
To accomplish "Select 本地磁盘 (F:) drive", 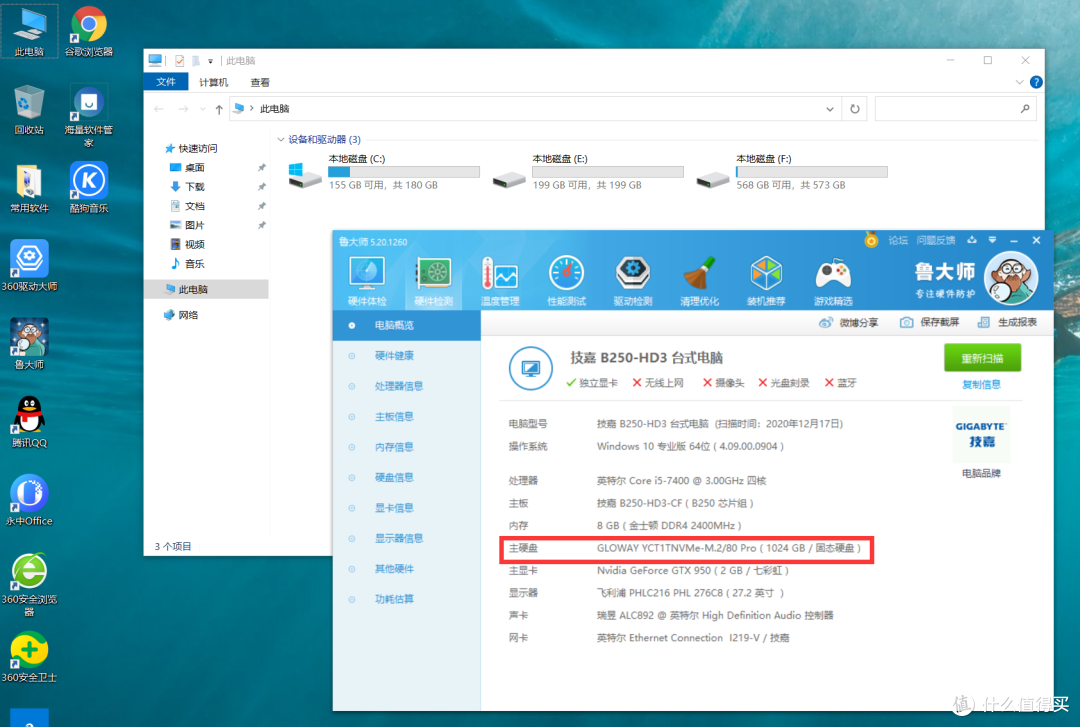I will [791, 172].
